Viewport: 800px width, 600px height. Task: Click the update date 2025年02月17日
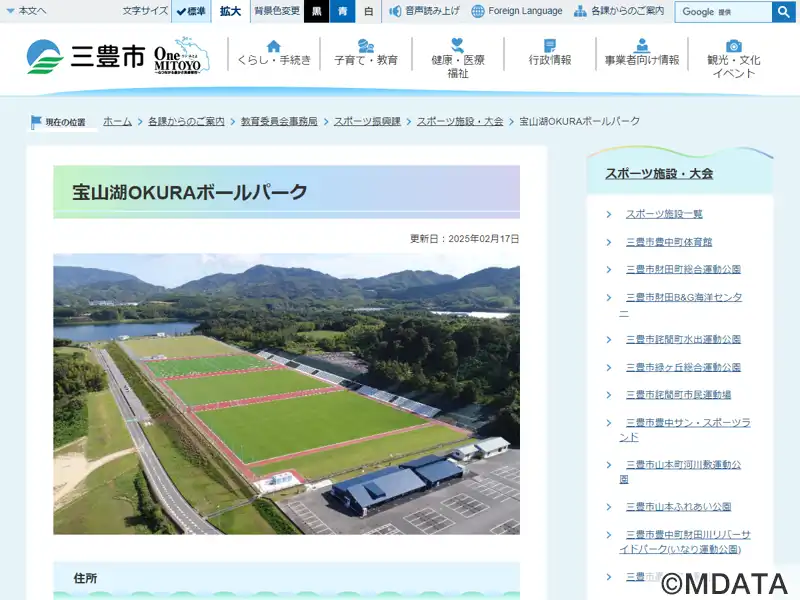pyautogui.click(x=484, y=239)
